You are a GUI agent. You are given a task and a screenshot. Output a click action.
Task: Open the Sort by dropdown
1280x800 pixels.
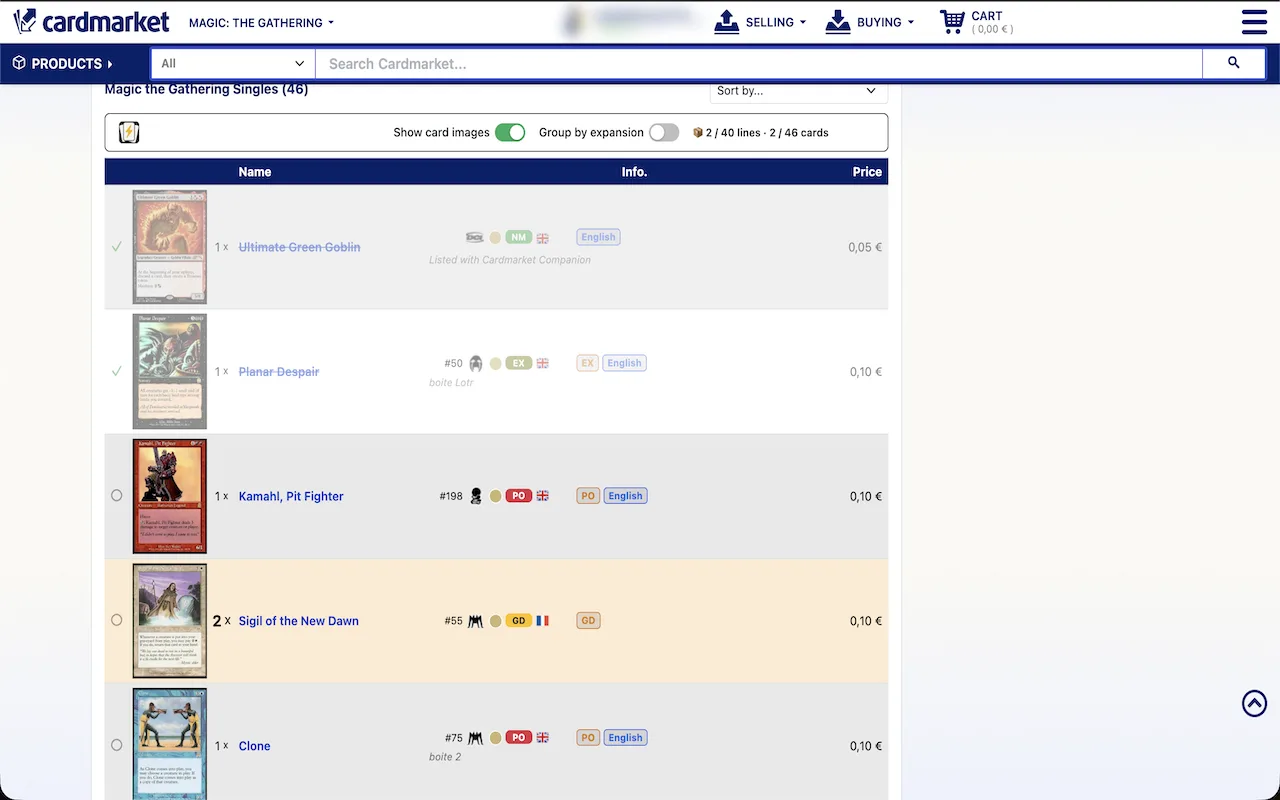pyautogui.click(x=798, y=91)
